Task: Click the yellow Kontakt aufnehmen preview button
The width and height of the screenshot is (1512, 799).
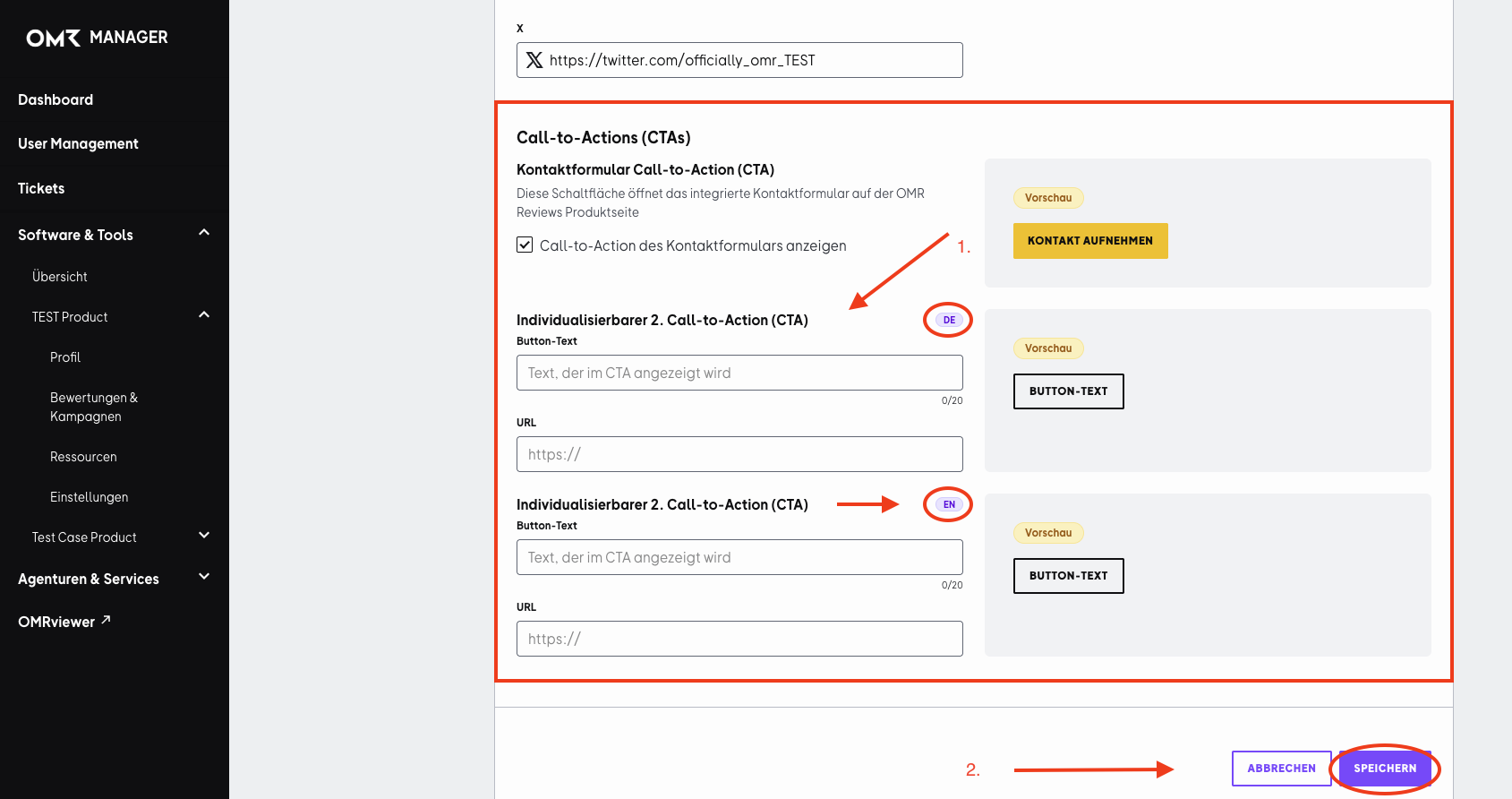Action: coord(1090,241)
